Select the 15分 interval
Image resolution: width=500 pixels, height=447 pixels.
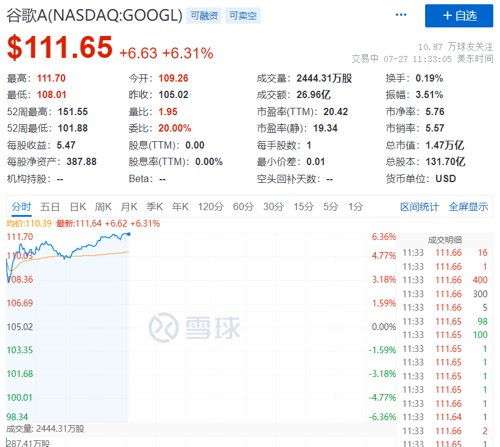click(303, 207)
